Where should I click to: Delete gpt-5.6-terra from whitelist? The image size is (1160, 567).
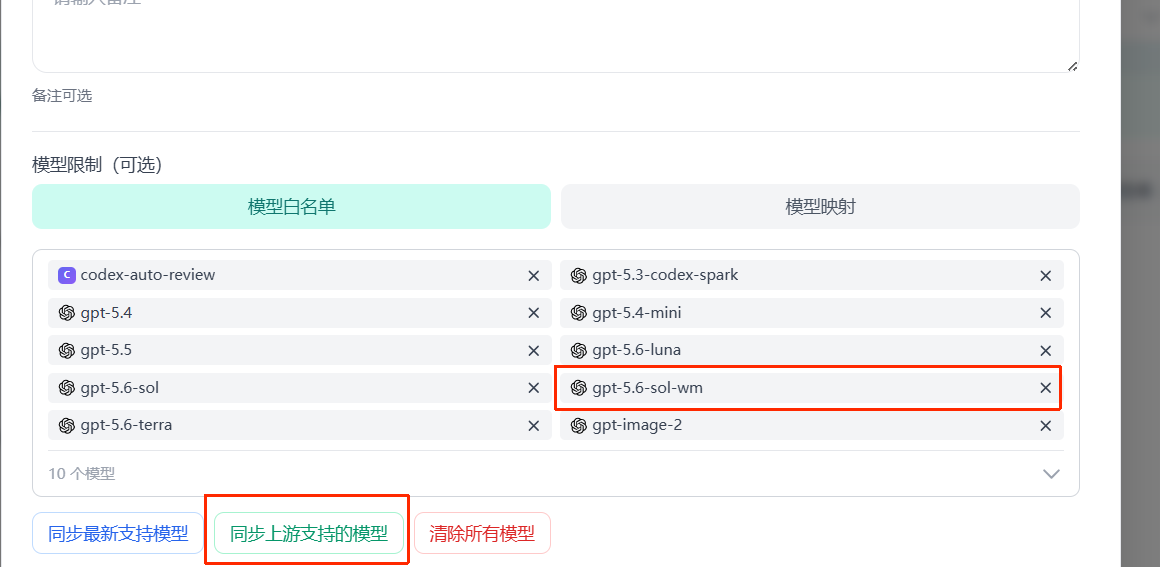point(533,426)
